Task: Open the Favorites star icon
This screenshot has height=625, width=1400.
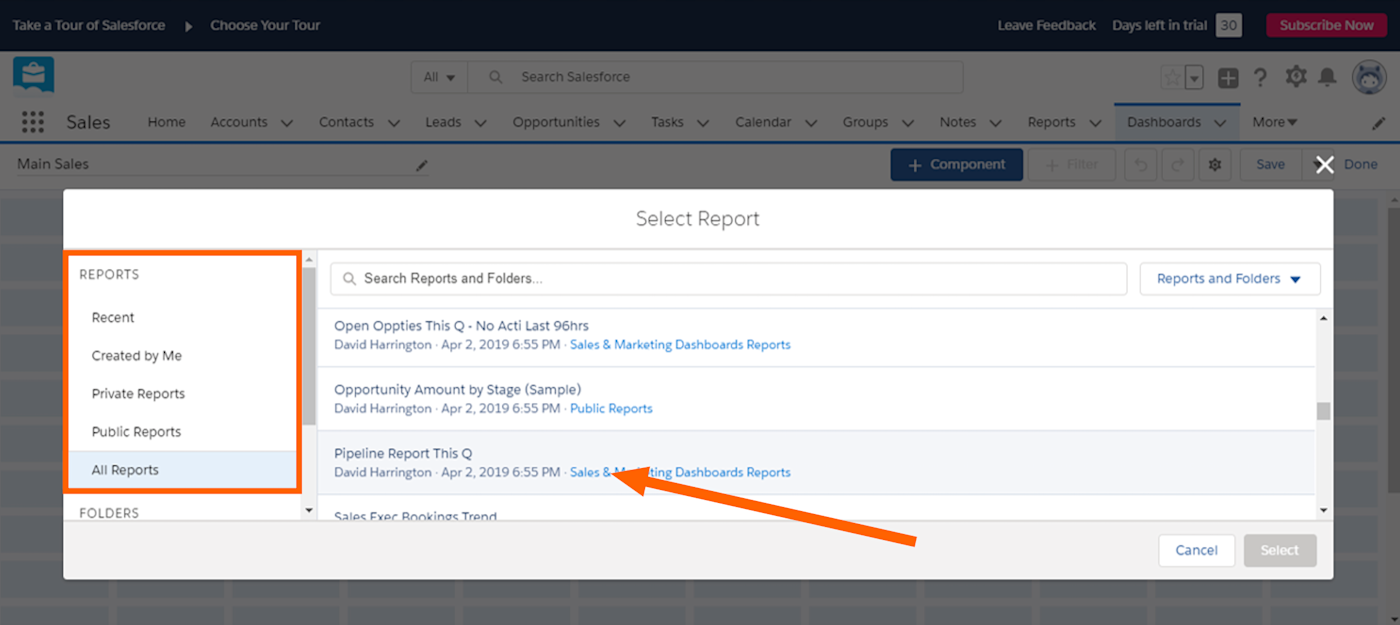Action: point(1171,77)
